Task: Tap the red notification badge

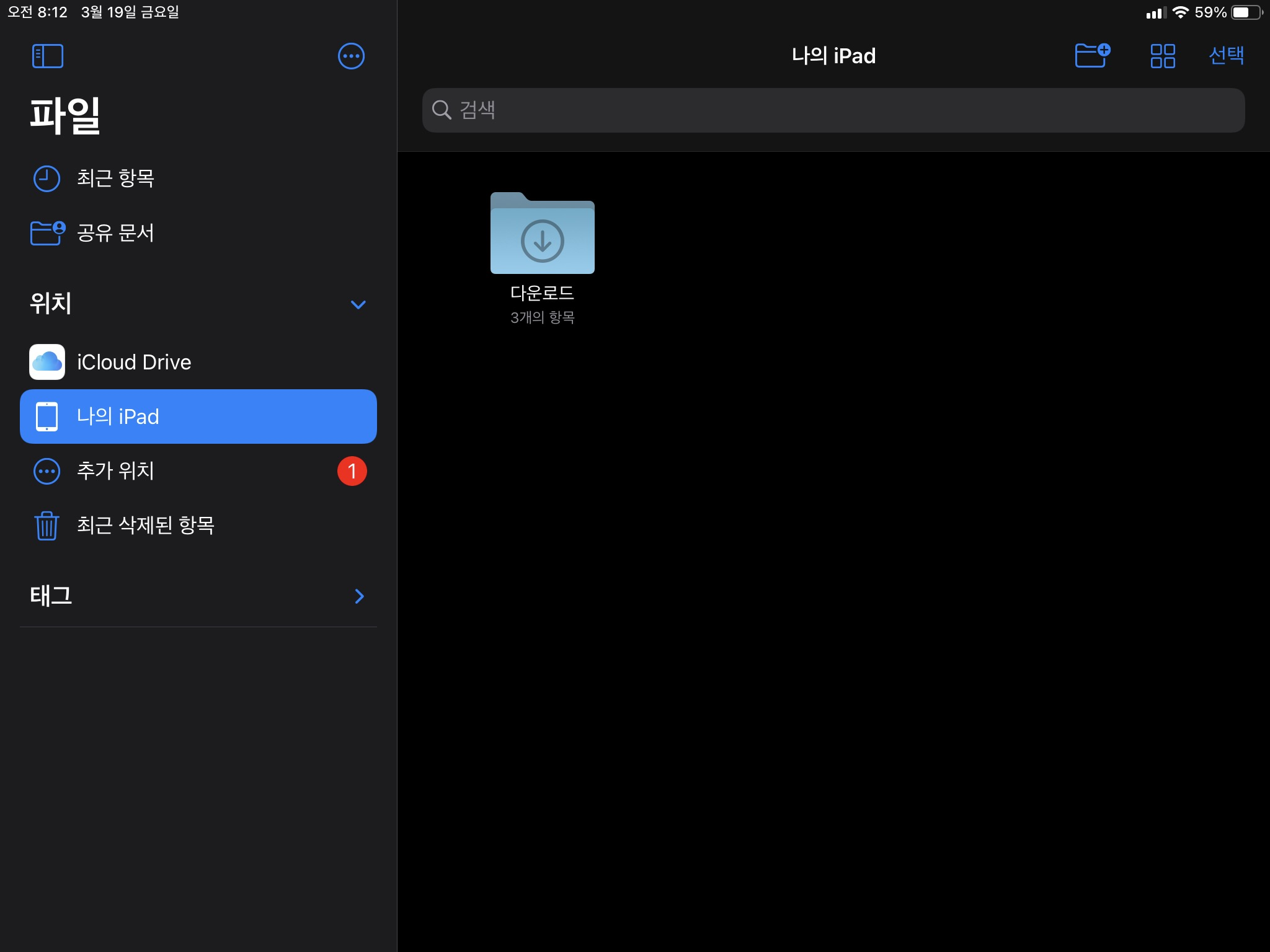Action: (x=352, y=471)
